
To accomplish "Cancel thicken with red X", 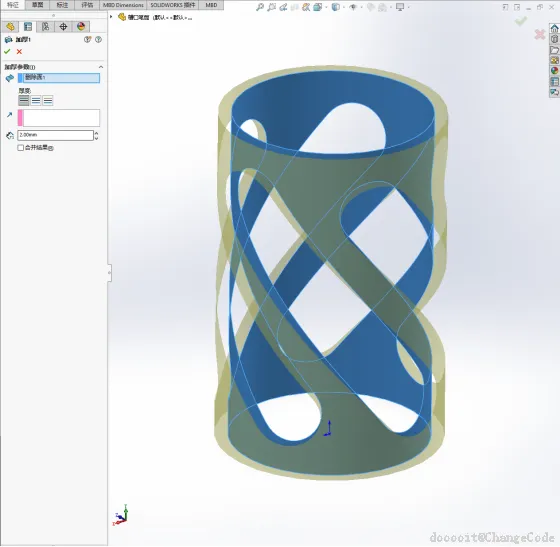I will (19, 52).
